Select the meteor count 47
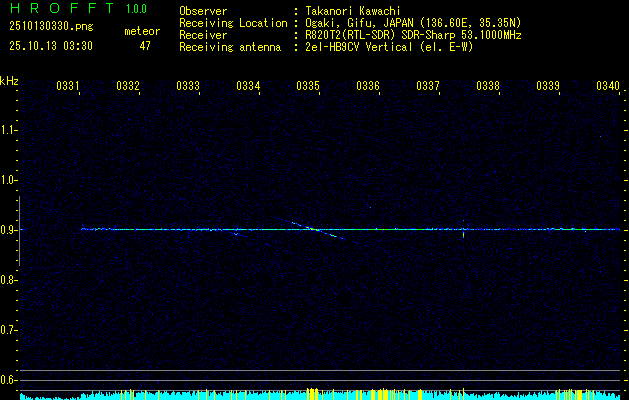629x400 pixels. click(x=145, y=46)
